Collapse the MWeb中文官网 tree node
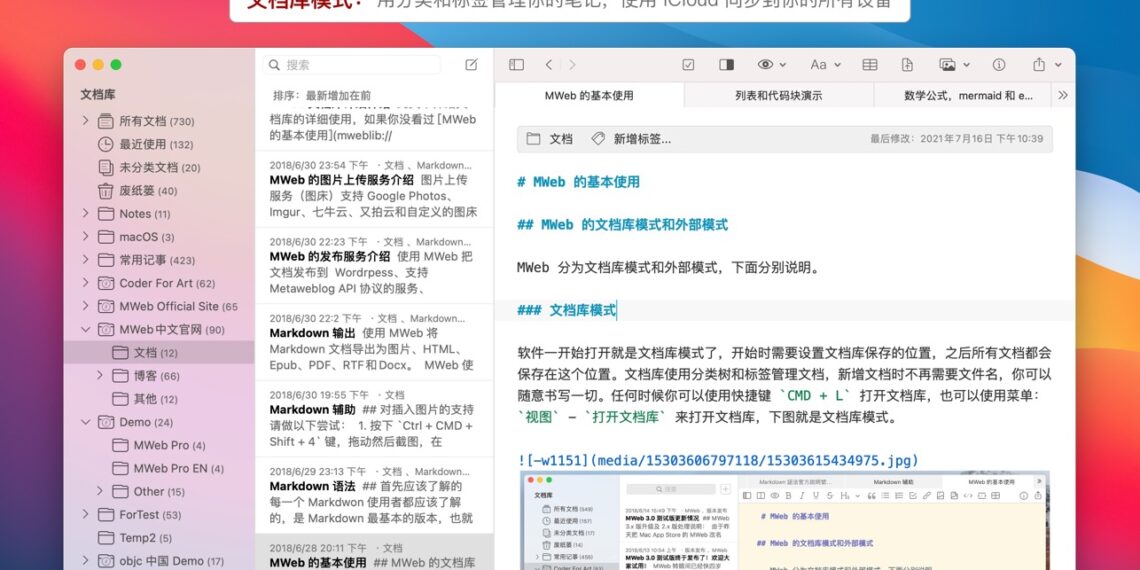This screenshot has width=1140, height=570. [x=85, y=329]
